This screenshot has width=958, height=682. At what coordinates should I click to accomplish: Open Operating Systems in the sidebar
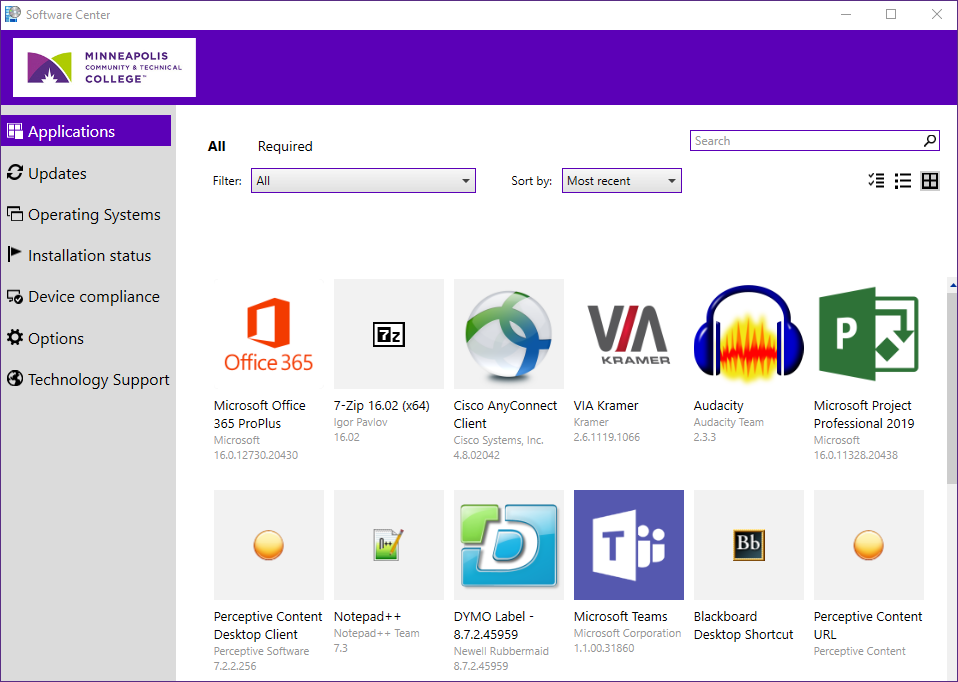86,214
